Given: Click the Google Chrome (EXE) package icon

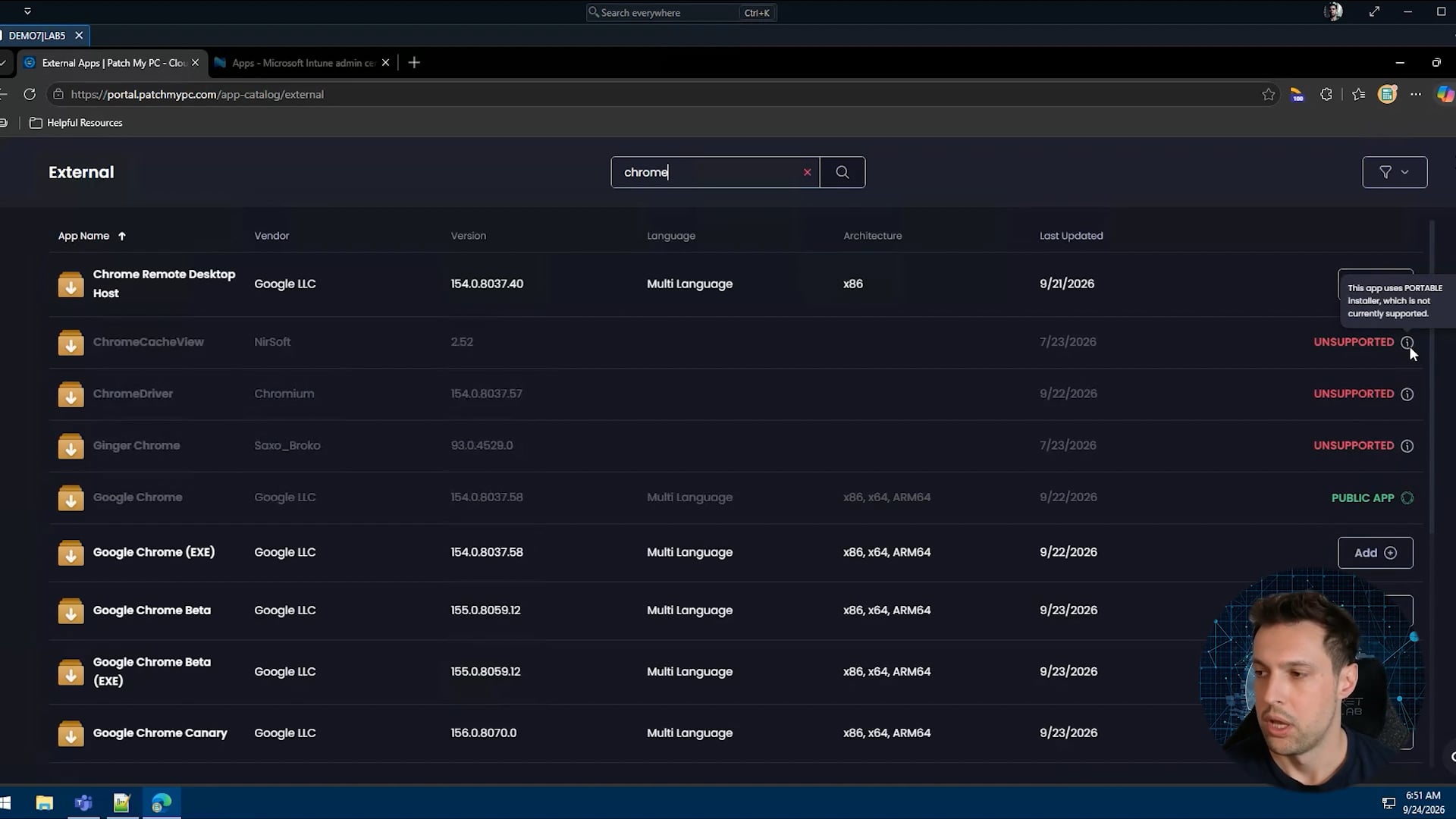Looking at the screenshot, I should (x=71, y=553).
